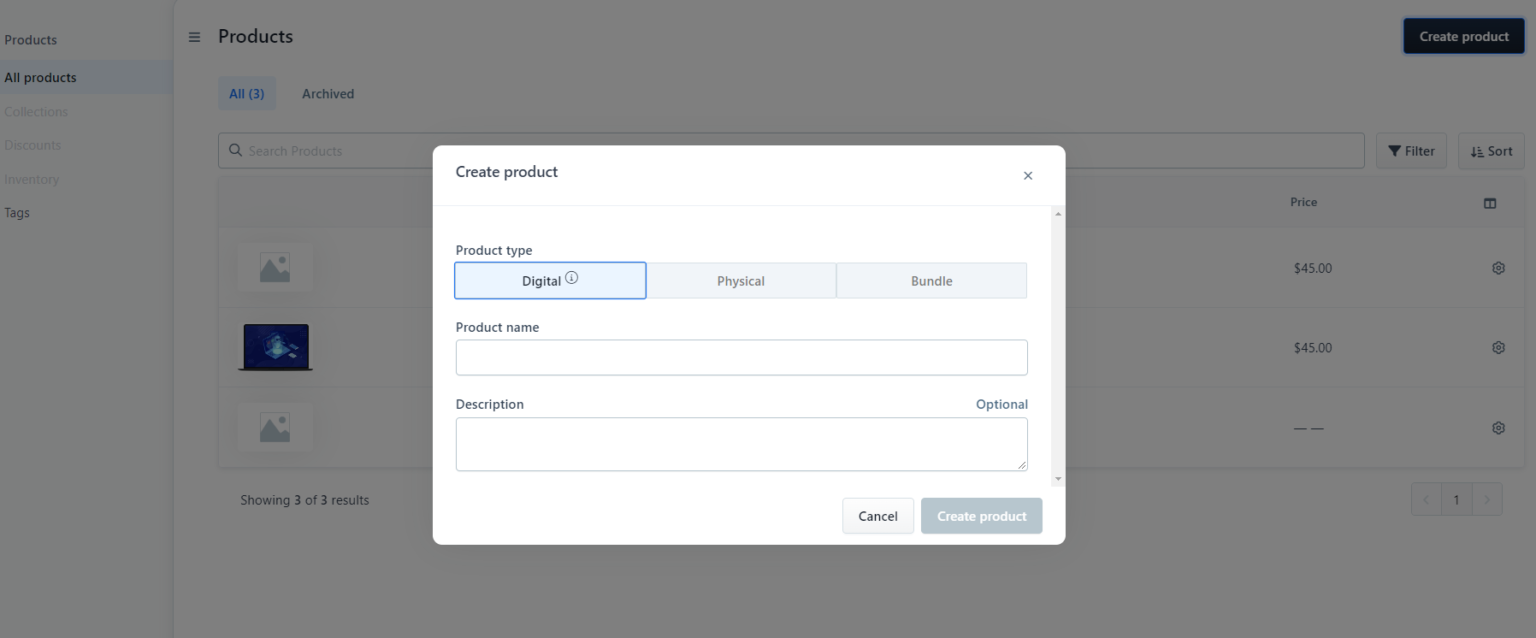Click into the Description text area
Image resolution: width=1536 pixels, height=638 pixels.
click(x=741, y=444)
